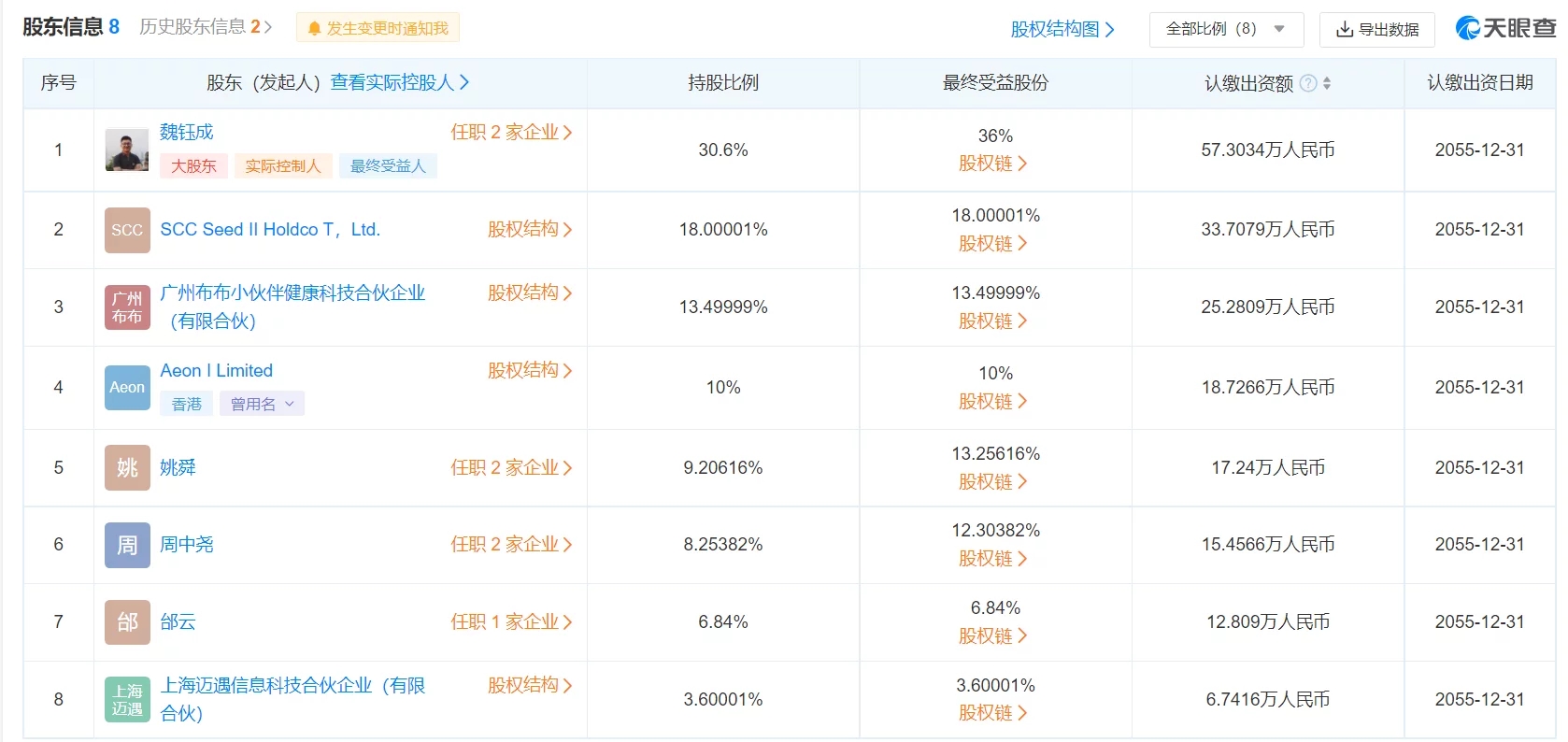This screenshot has height=742, width=1568.
Task: Open Aeon I Limited link
Action: point(217,371)
